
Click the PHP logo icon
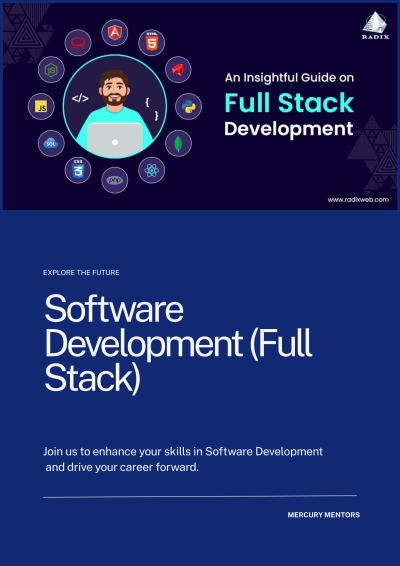114,180
